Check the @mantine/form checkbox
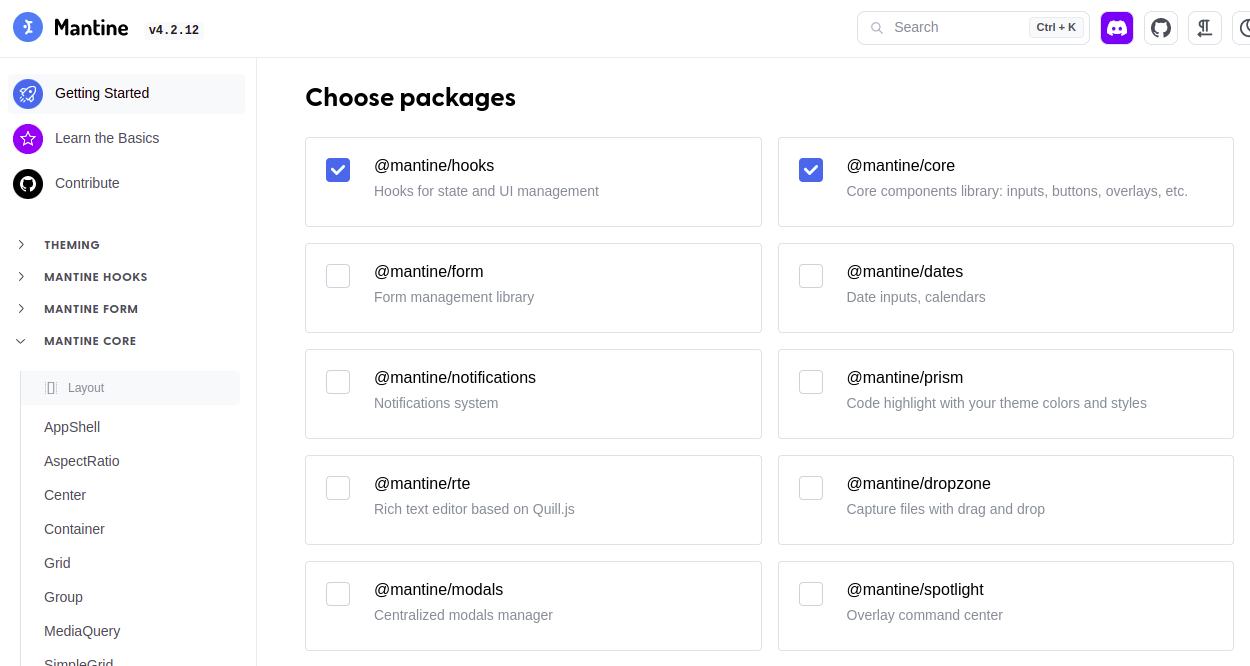The image size is (1250, 666). pos(338,276)
